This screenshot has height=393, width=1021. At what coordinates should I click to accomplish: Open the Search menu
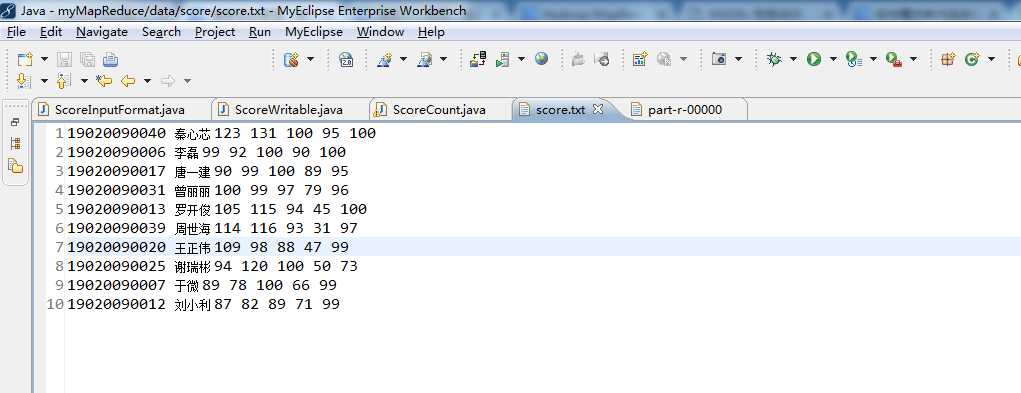161,32
